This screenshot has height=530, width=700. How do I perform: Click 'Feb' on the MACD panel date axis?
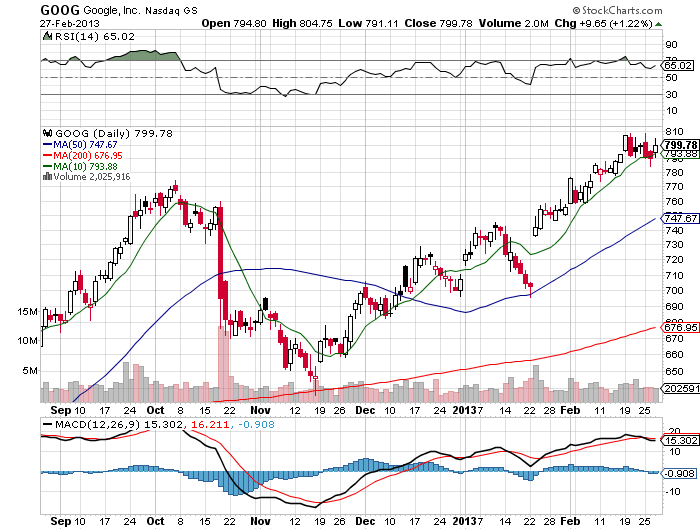point(570,521)
